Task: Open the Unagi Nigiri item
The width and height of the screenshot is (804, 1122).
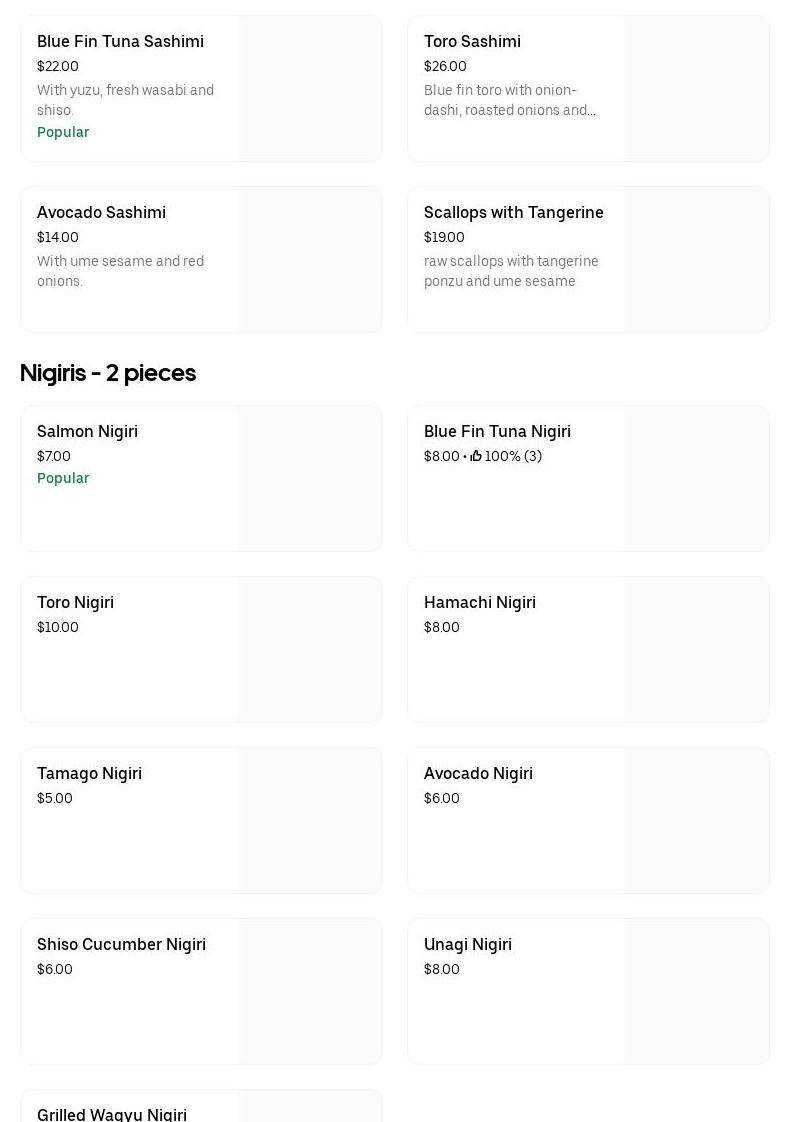Action: (467, 945)
